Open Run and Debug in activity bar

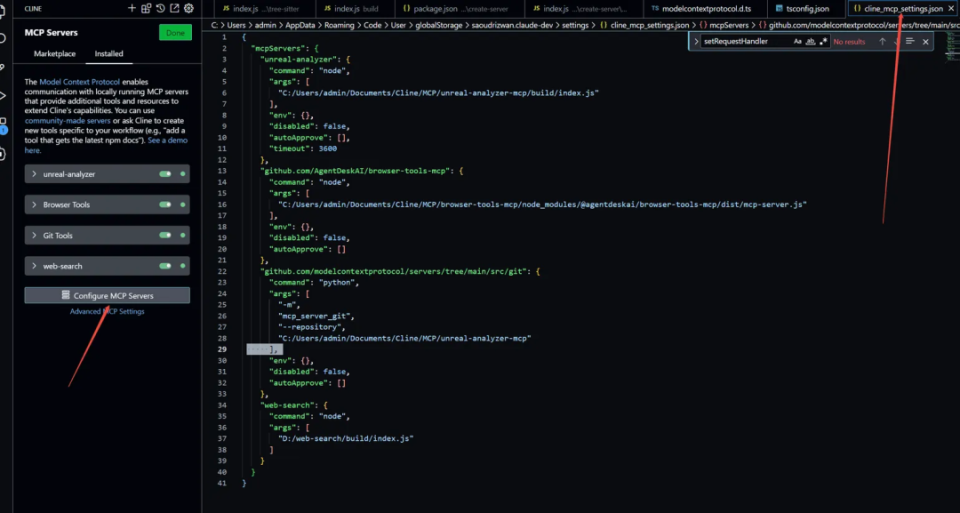(x=3, y=95)
